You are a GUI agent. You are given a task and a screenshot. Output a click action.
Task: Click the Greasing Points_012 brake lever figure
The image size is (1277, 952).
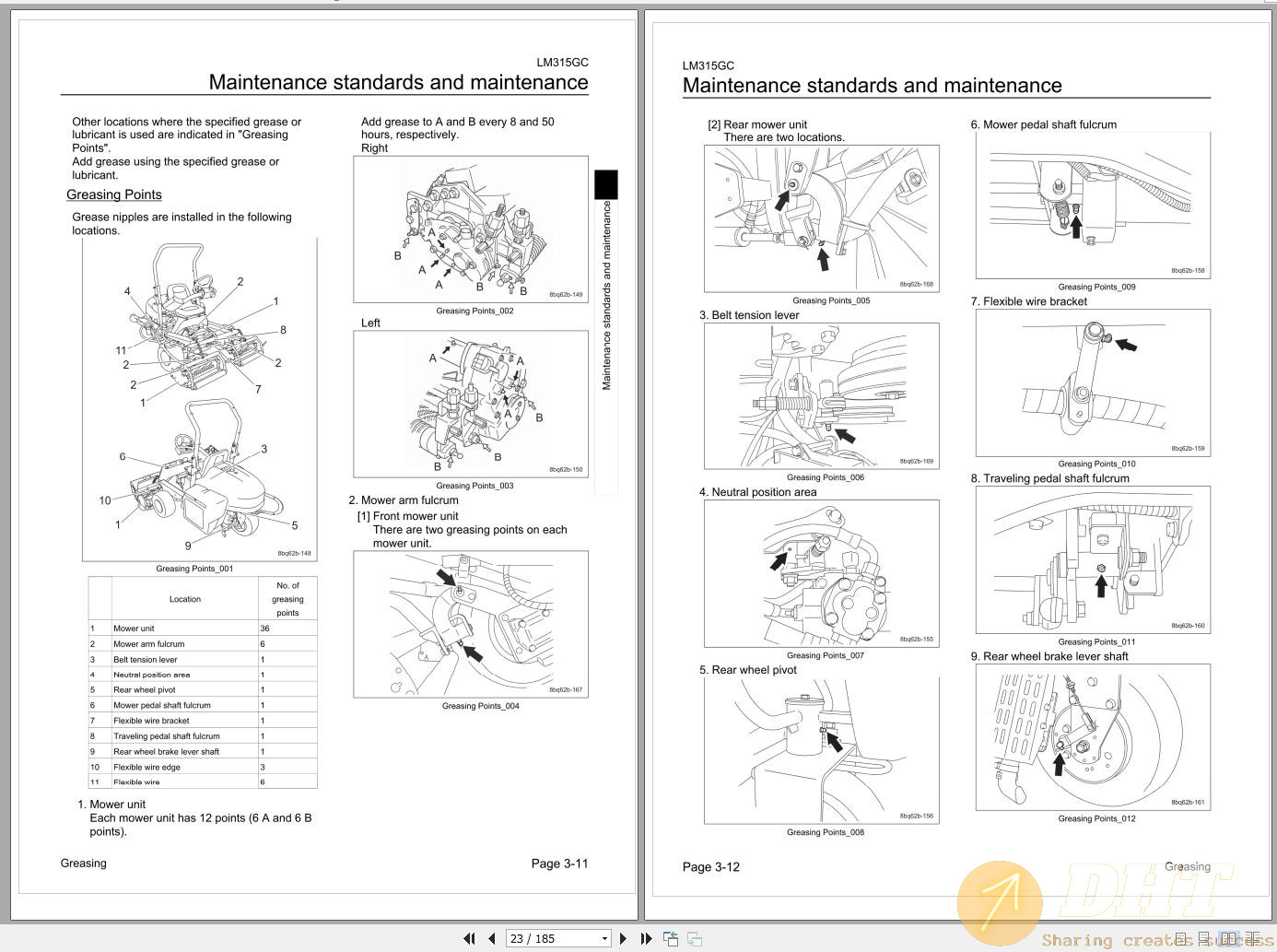click(1092, 736)
